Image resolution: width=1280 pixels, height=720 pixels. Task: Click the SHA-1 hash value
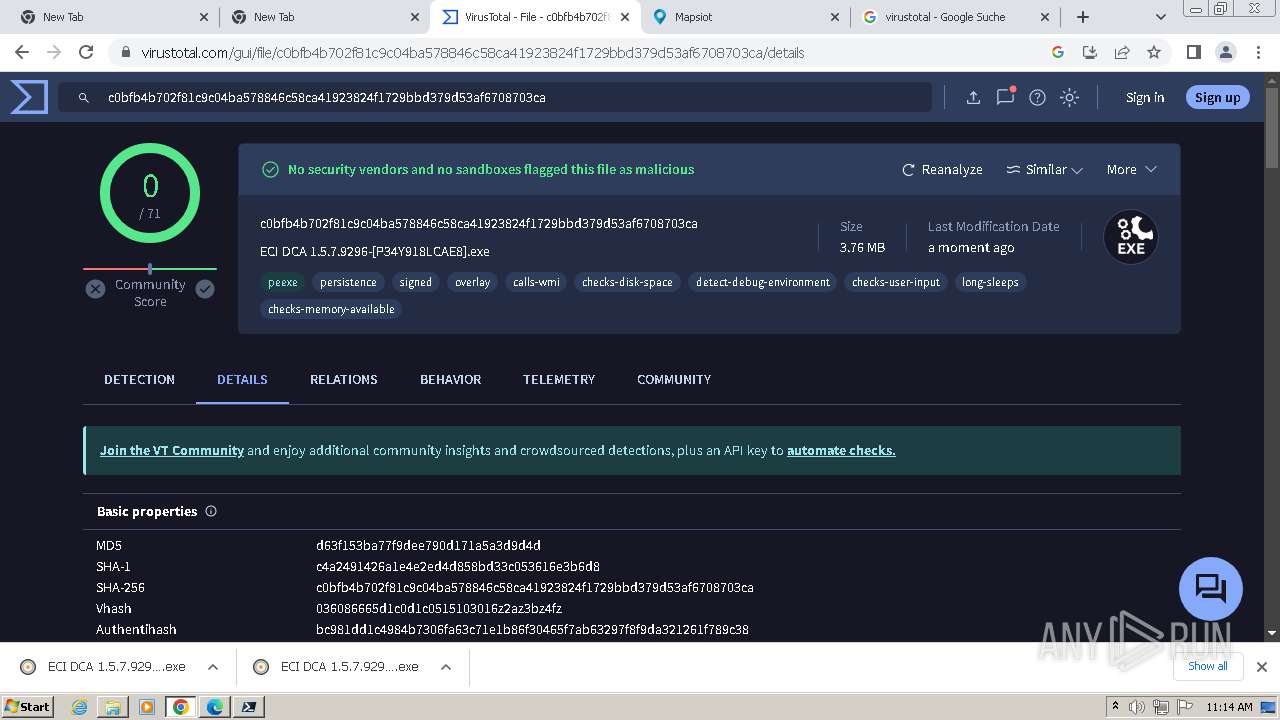point(458,566)
